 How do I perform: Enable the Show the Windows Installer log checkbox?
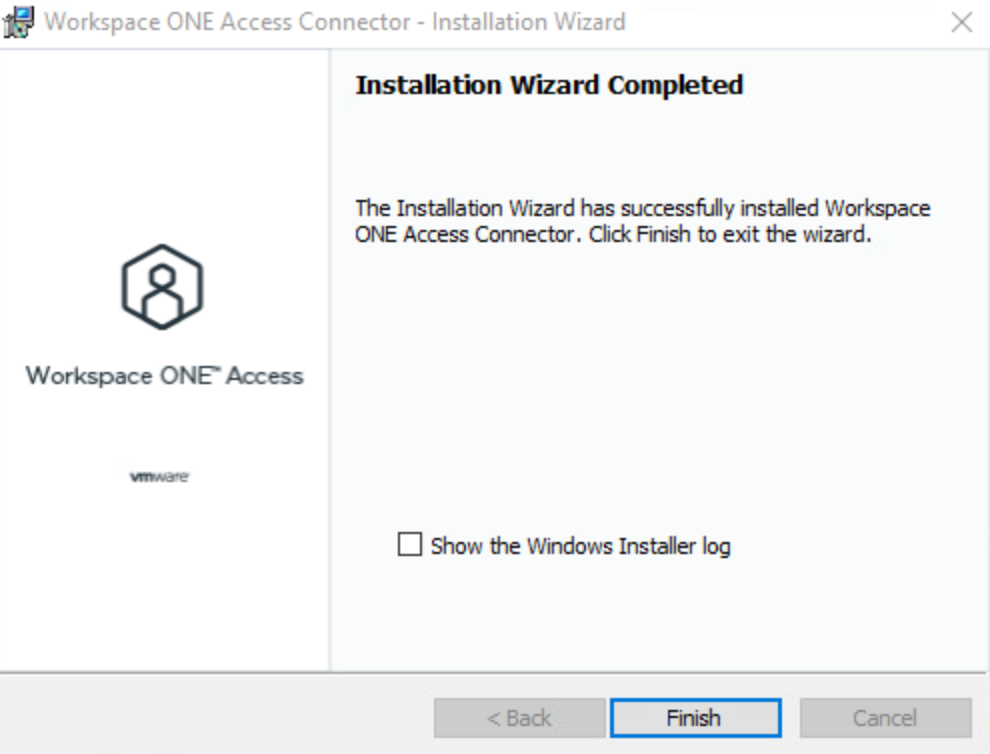[x=410, y=545]
